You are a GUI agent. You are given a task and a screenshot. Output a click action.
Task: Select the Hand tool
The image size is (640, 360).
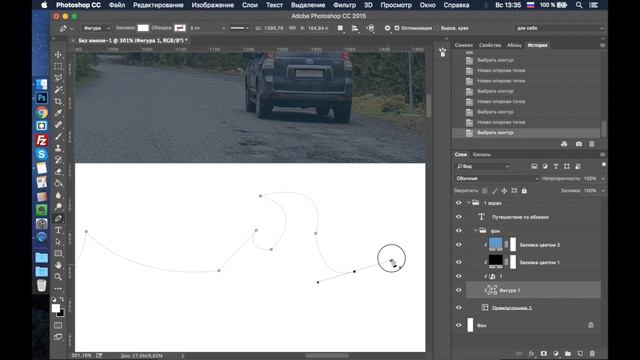58,265
